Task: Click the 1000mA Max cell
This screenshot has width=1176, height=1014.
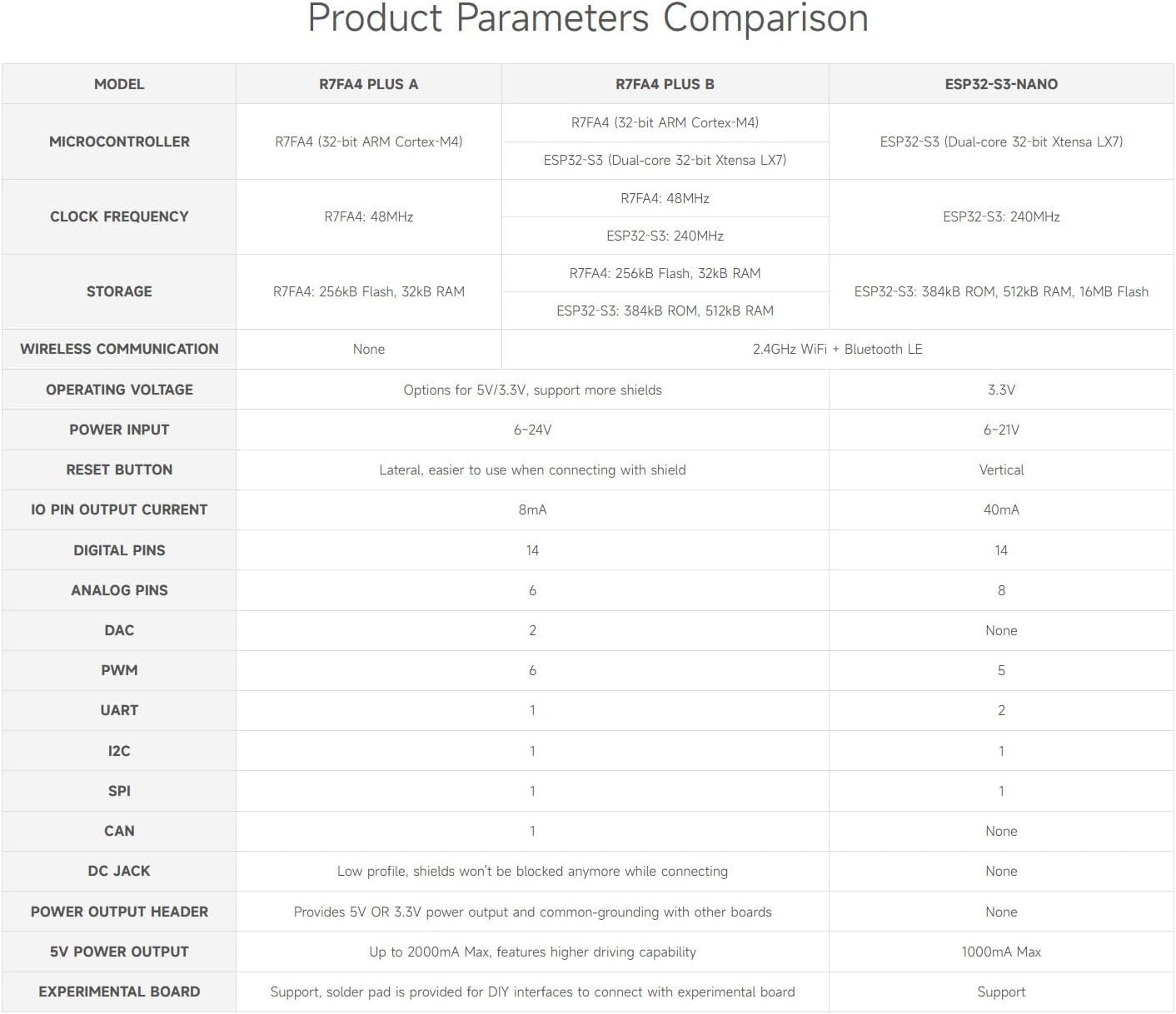Action: tap(1001, 952)
